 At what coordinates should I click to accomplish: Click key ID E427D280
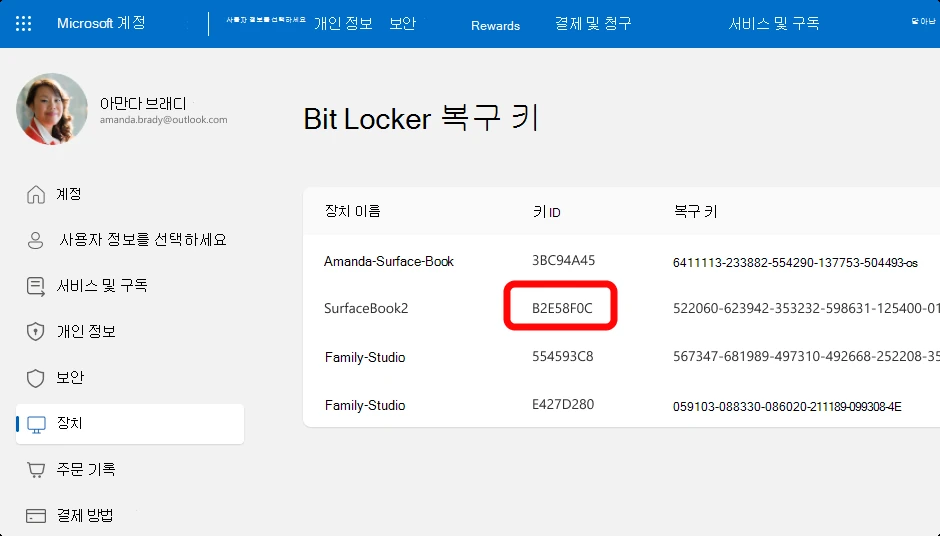[563, 404]
